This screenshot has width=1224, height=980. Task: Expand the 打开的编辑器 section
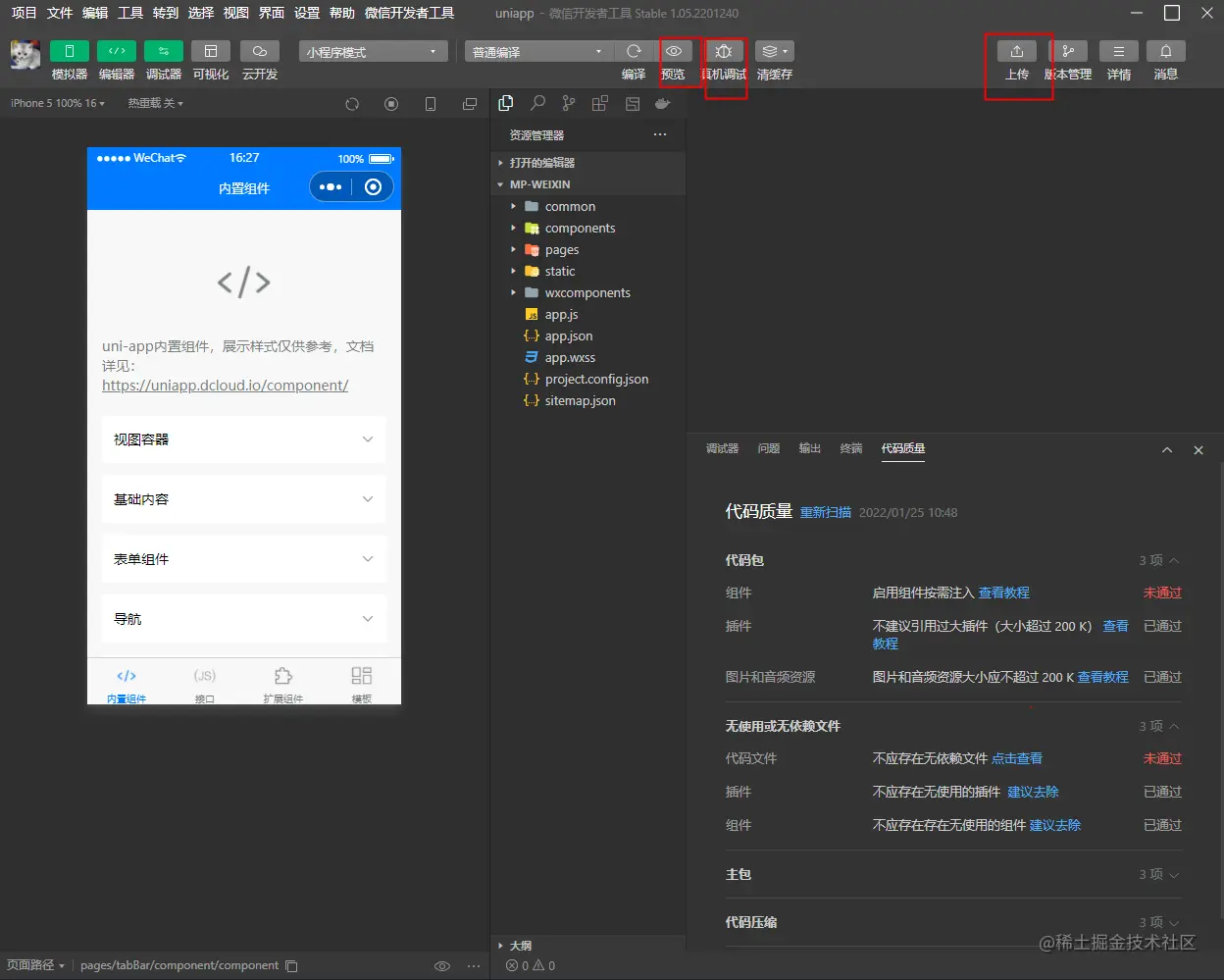(x=588, y=163)
